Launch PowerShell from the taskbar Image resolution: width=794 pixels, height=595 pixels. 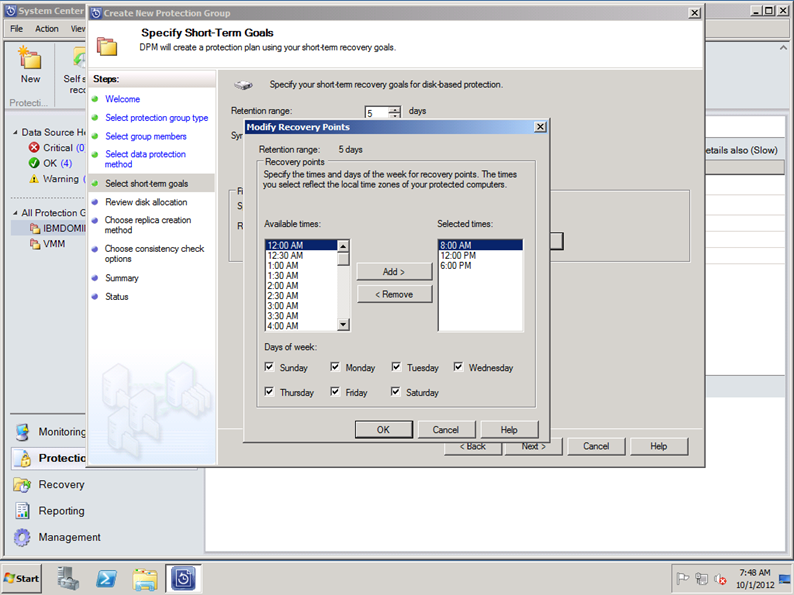(x=106, y=578)
